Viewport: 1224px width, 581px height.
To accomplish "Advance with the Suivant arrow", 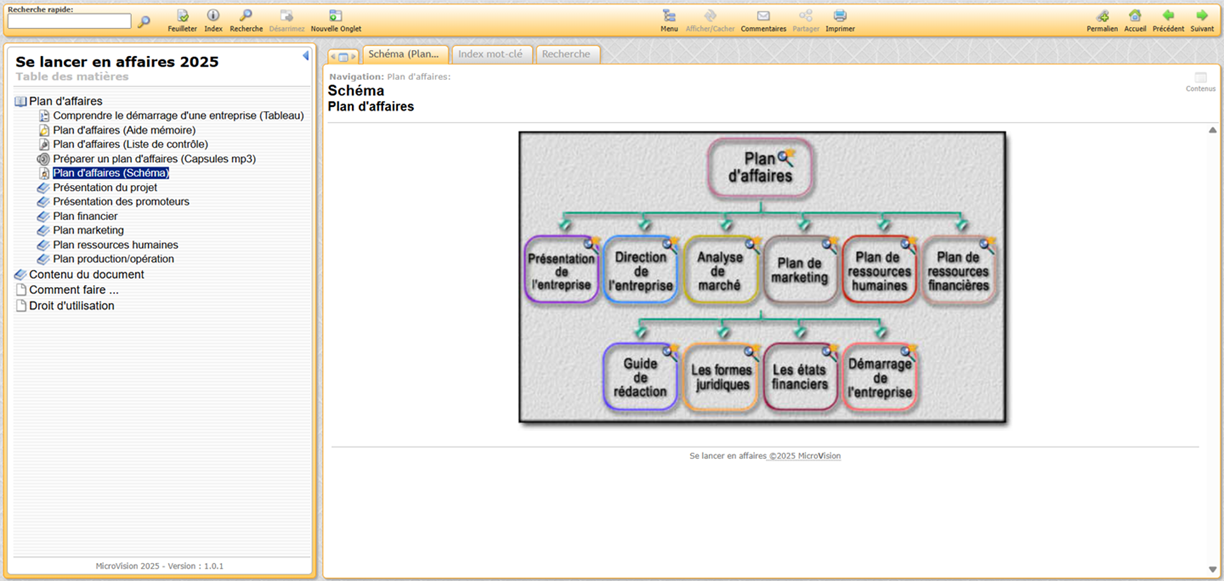I will pyautogui.click(x=1202, y=16).
